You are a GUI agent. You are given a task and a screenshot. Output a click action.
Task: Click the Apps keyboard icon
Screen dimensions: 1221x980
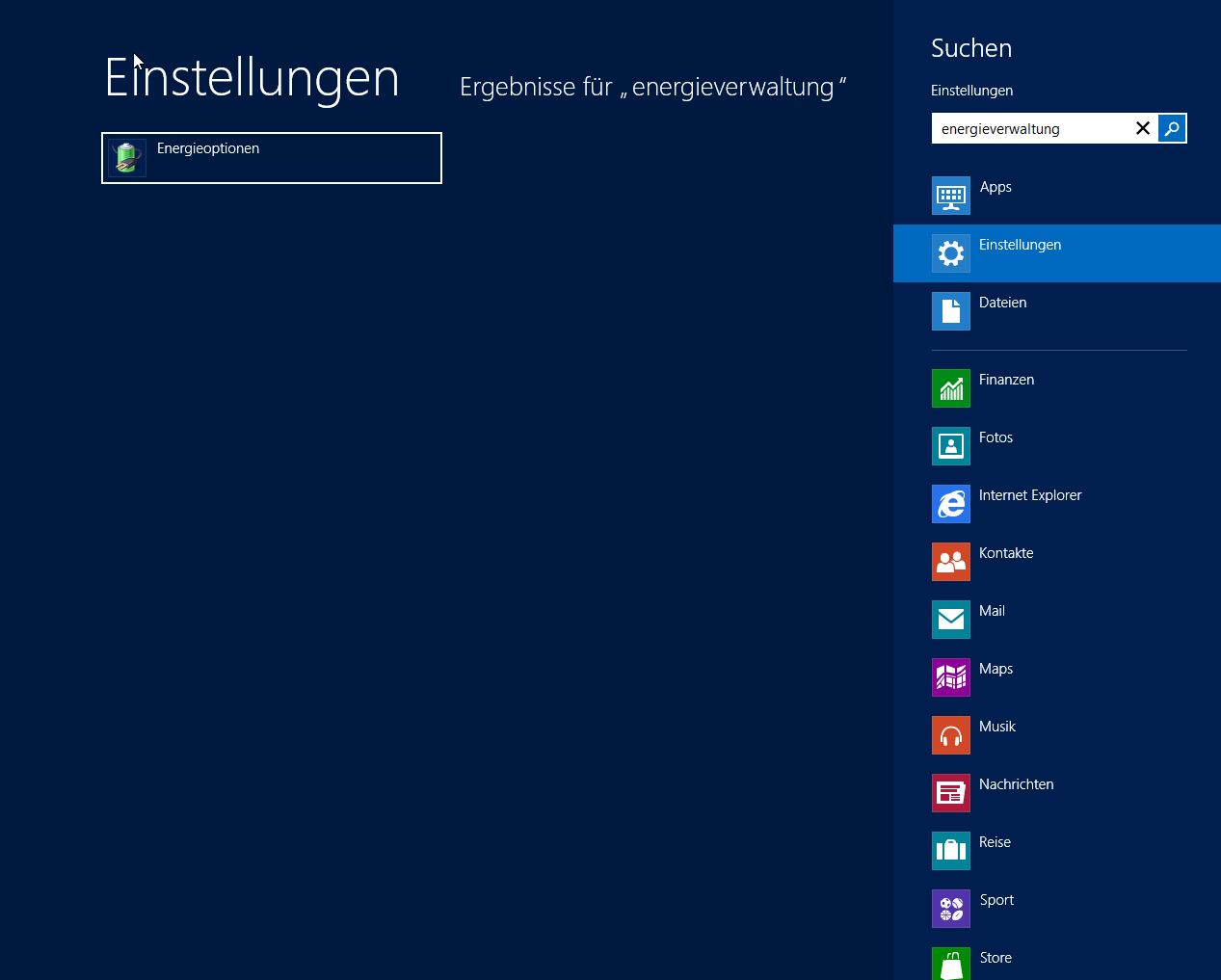coord(951,196)
